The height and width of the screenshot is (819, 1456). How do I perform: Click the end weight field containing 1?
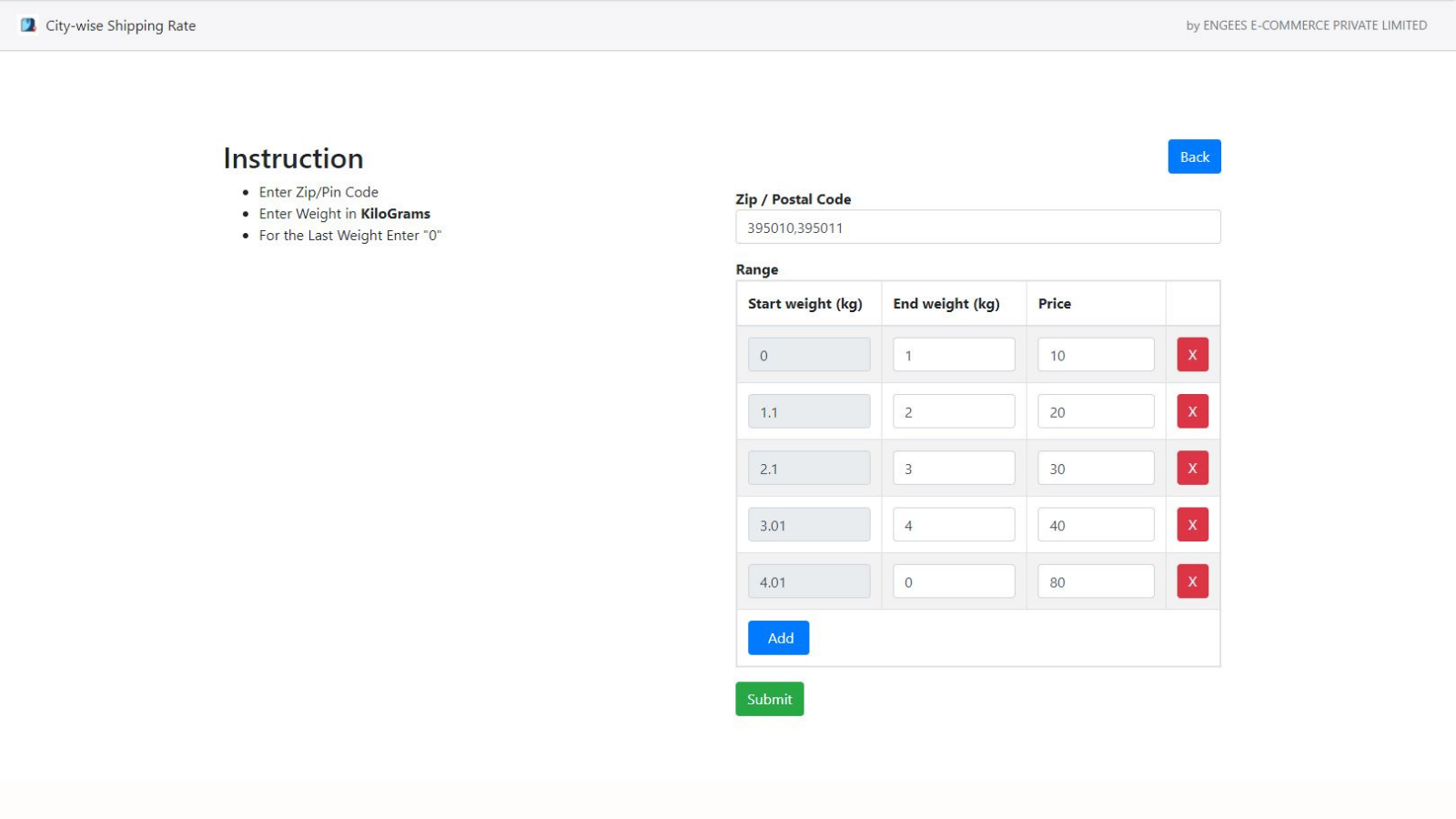pyautogui.click(x=953, y=355)
